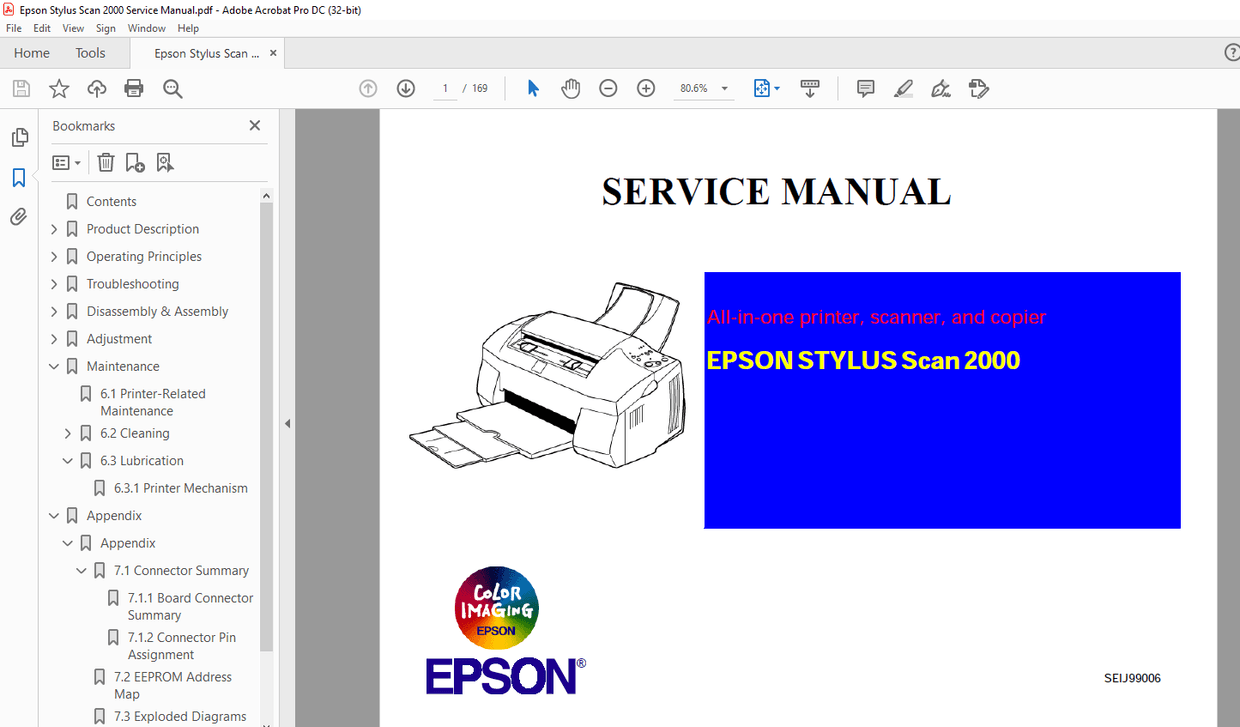Click the New Bookmark icon
The image size is (1240, 727).
135,162
